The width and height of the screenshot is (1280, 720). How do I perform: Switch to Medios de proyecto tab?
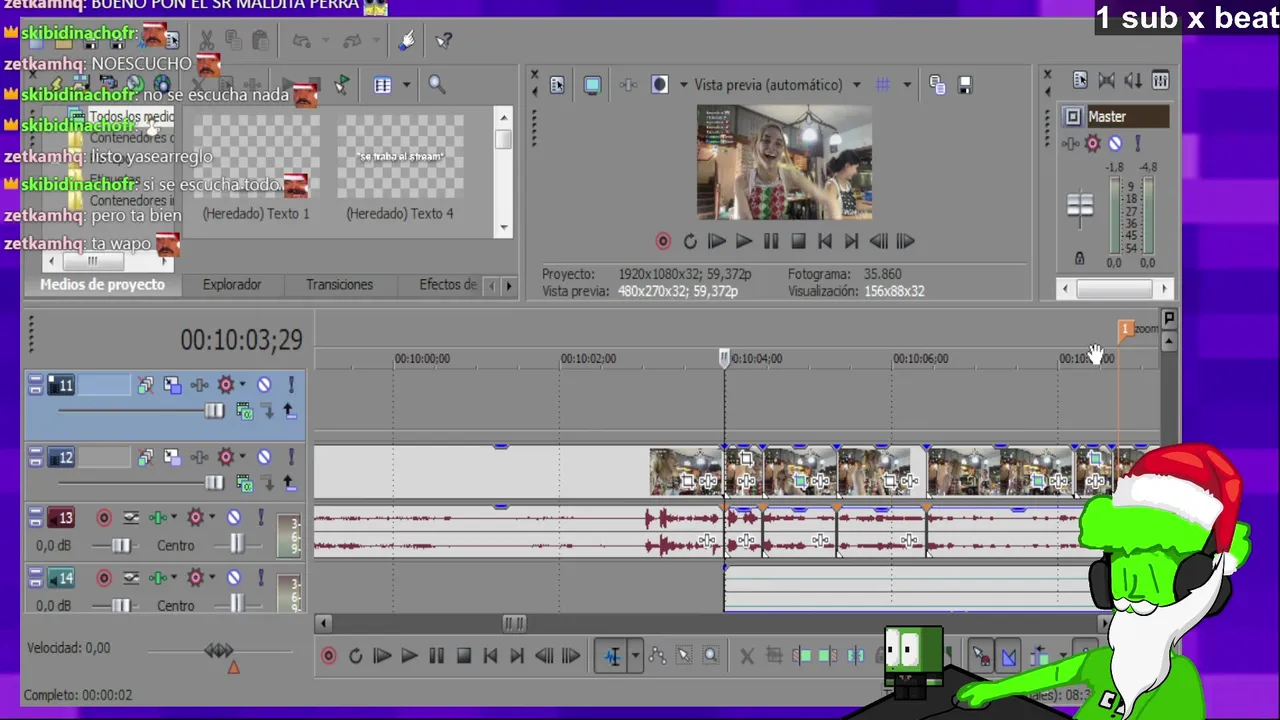[x=102, y=285]
